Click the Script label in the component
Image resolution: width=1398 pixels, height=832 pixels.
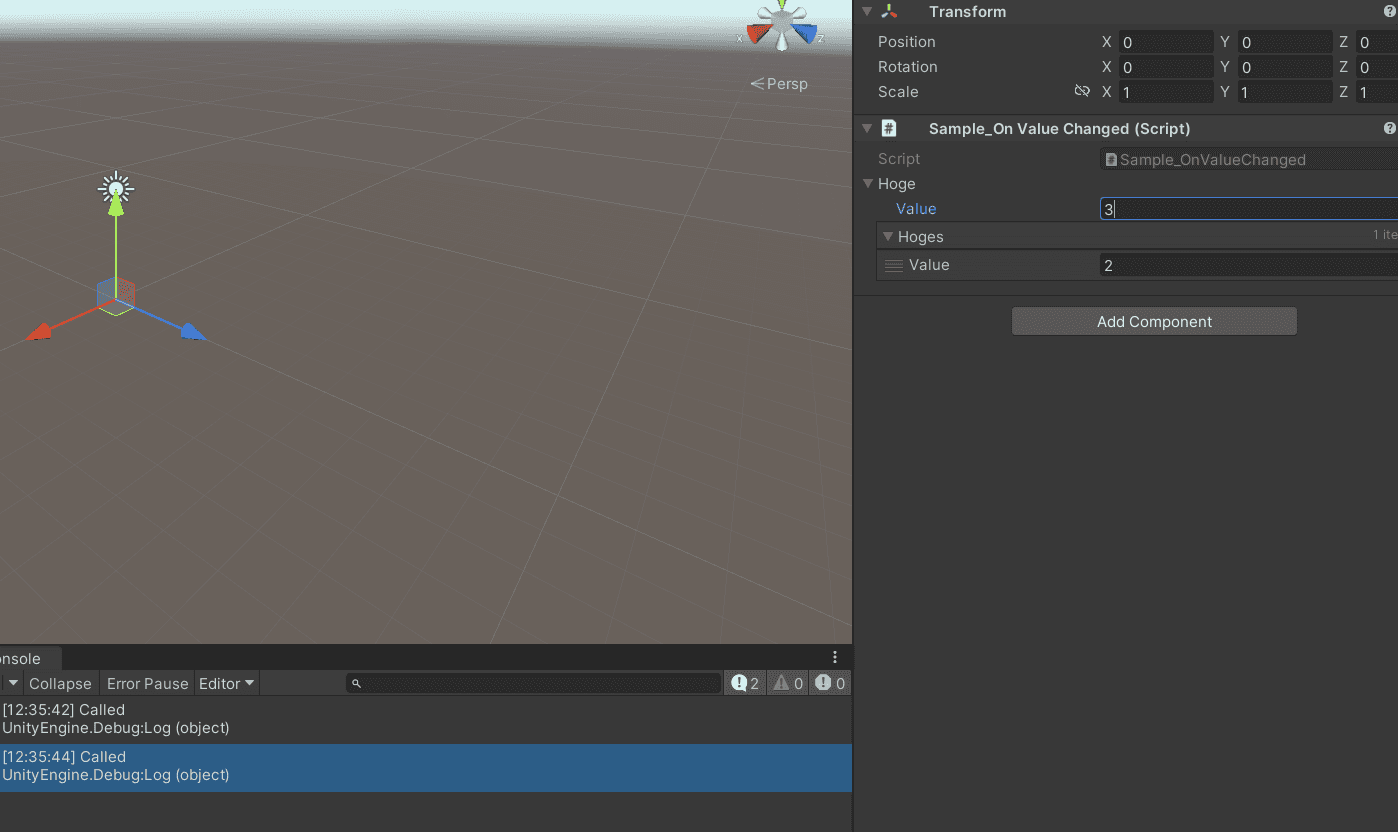click(899, 159)
